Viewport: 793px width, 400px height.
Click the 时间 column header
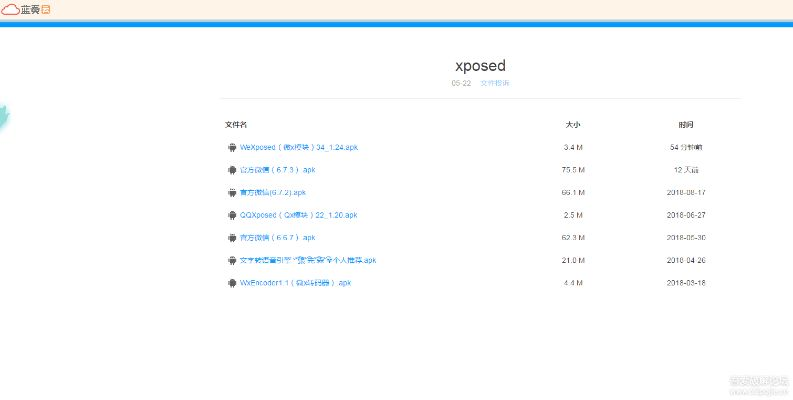pyautogui.click(x=686, y=125)
